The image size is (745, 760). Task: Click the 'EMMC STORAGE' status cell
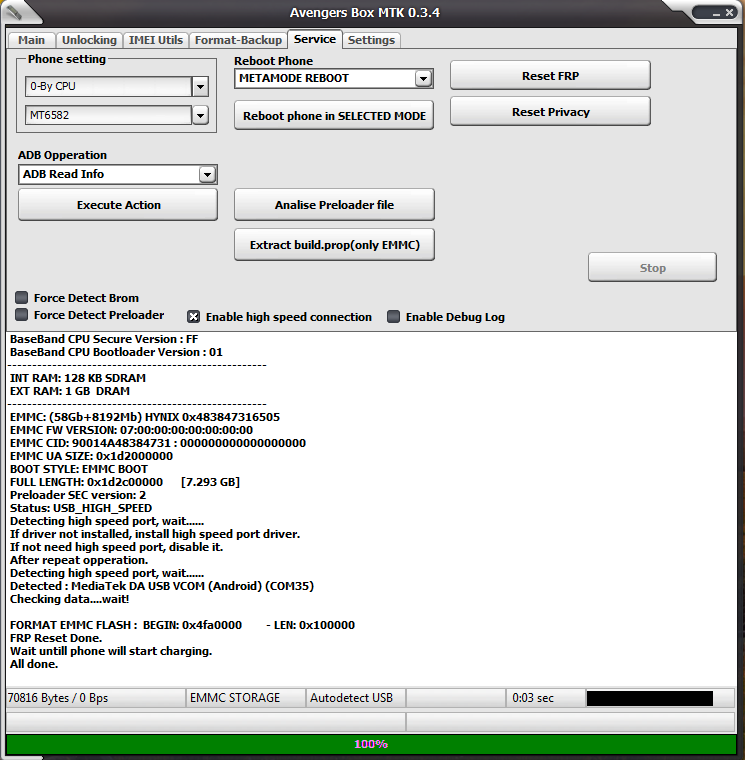246,697
